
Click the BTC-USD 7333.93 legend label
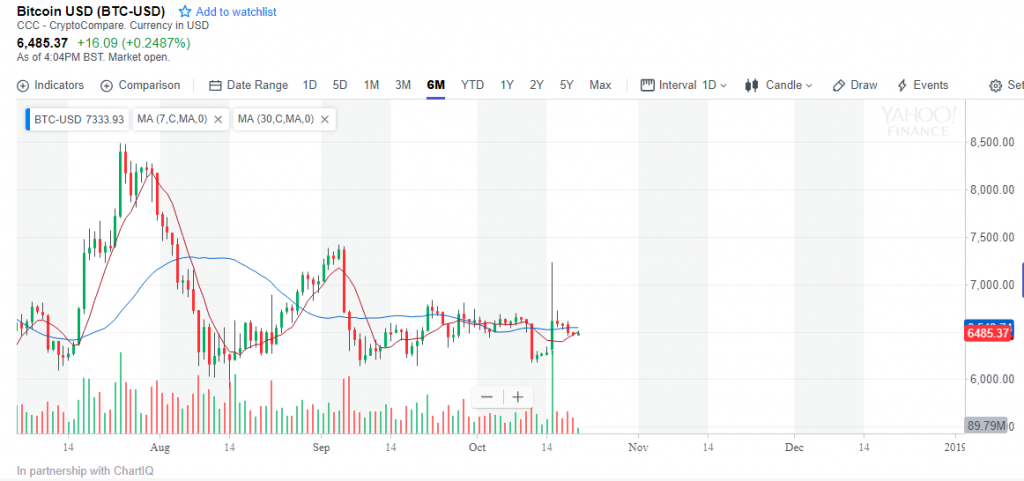point(78,120)
